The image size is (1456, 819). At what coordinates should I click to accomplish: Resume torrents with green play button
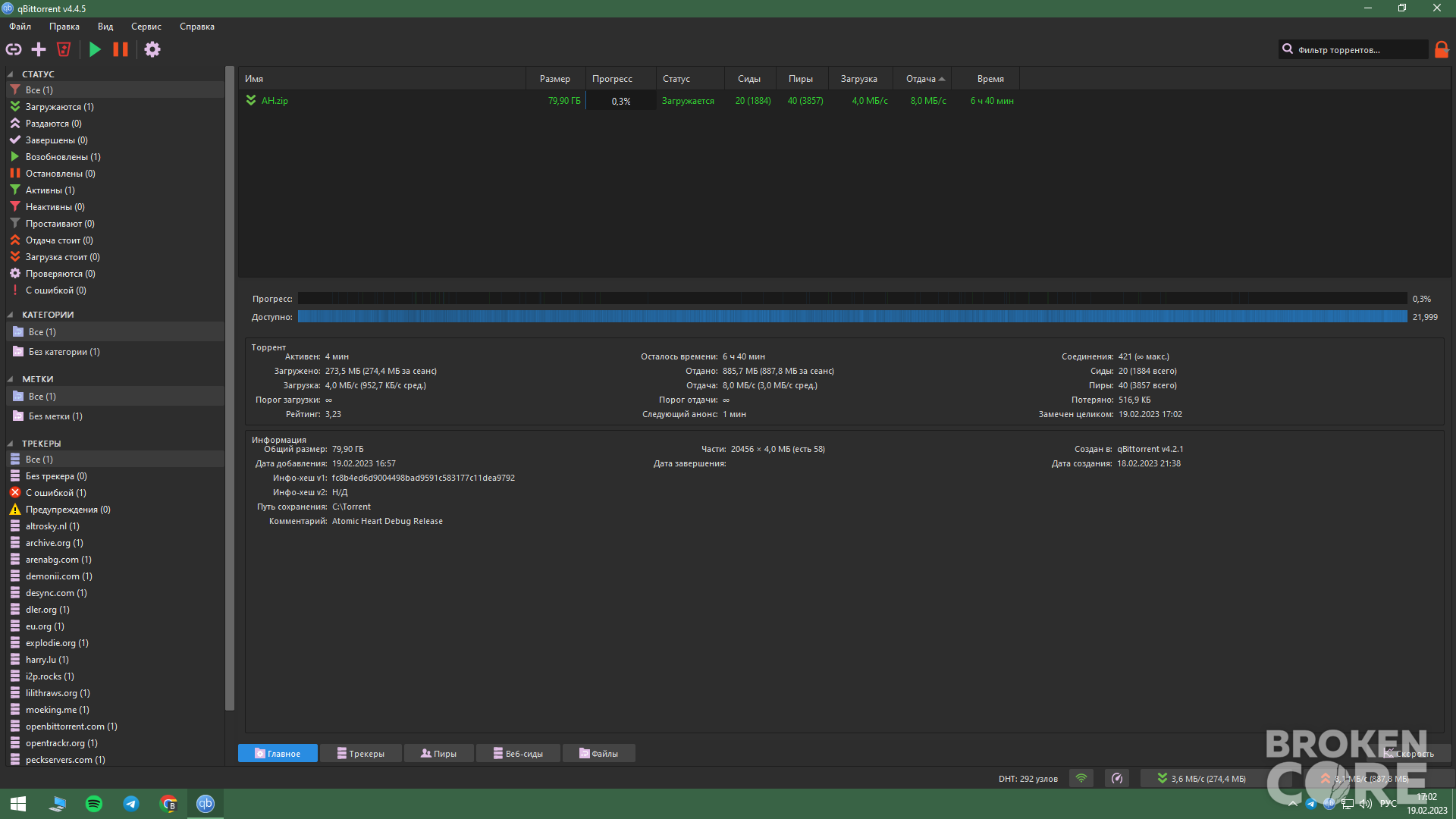(x=95, y=49)
